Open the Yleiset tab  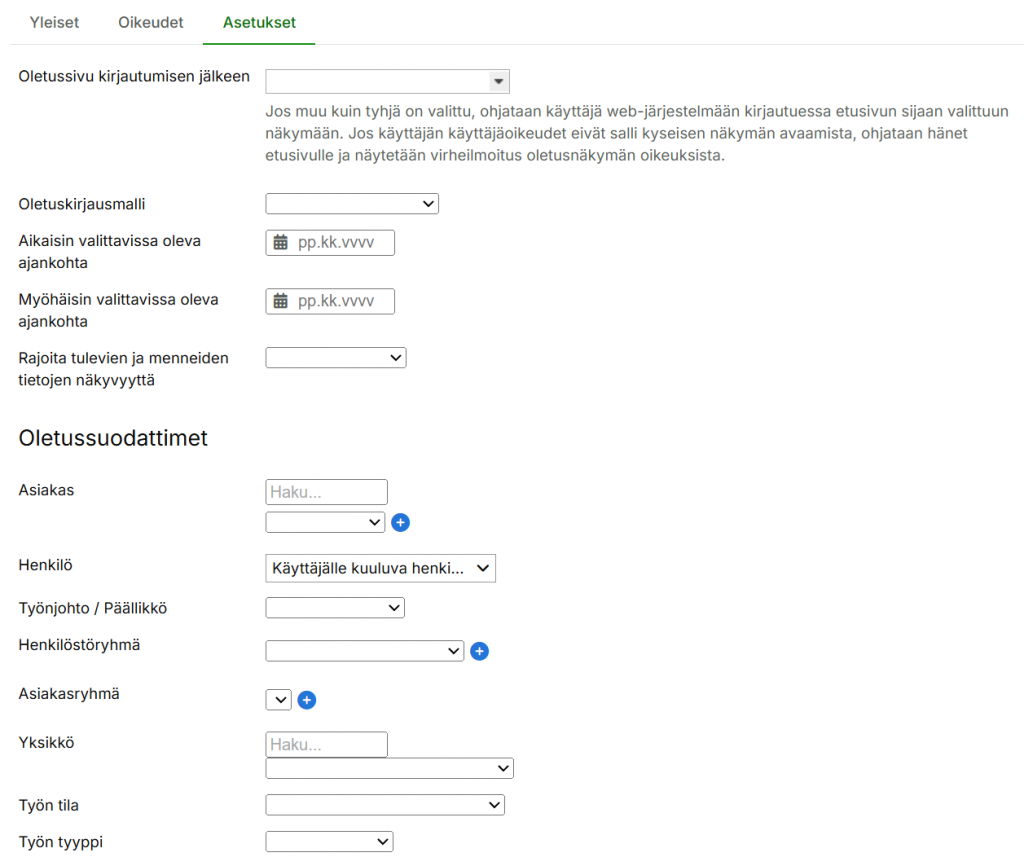tap(54, 22)
